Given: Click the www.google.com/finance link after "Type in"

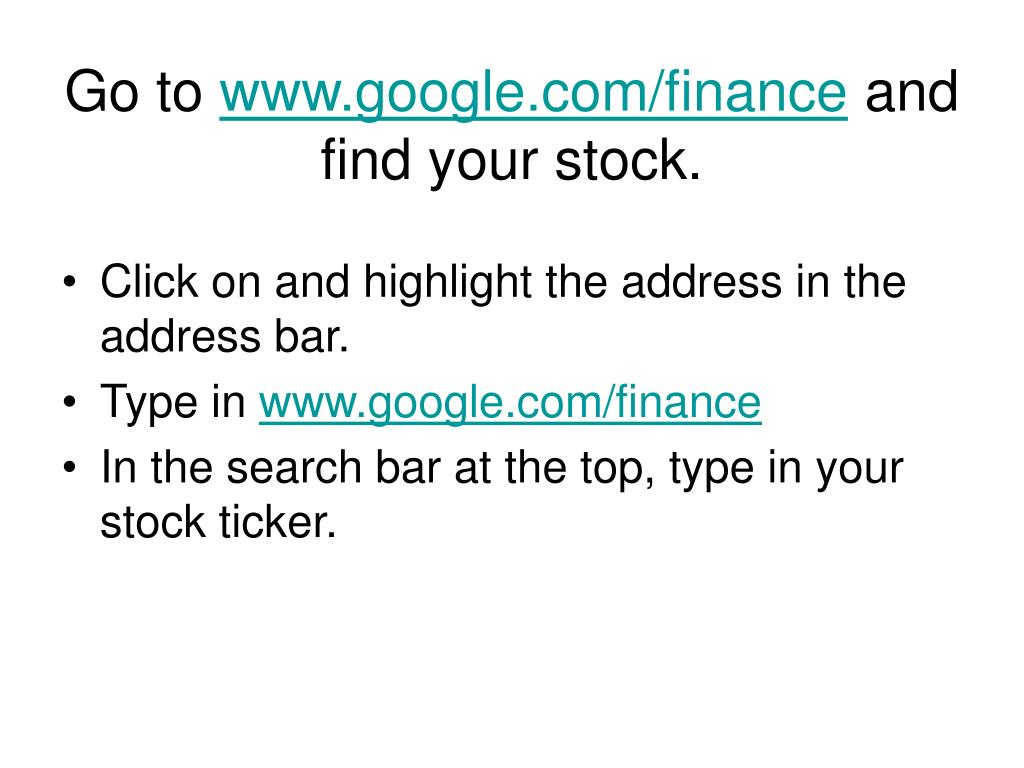Looking at the screenshot, I should point(510,403).
